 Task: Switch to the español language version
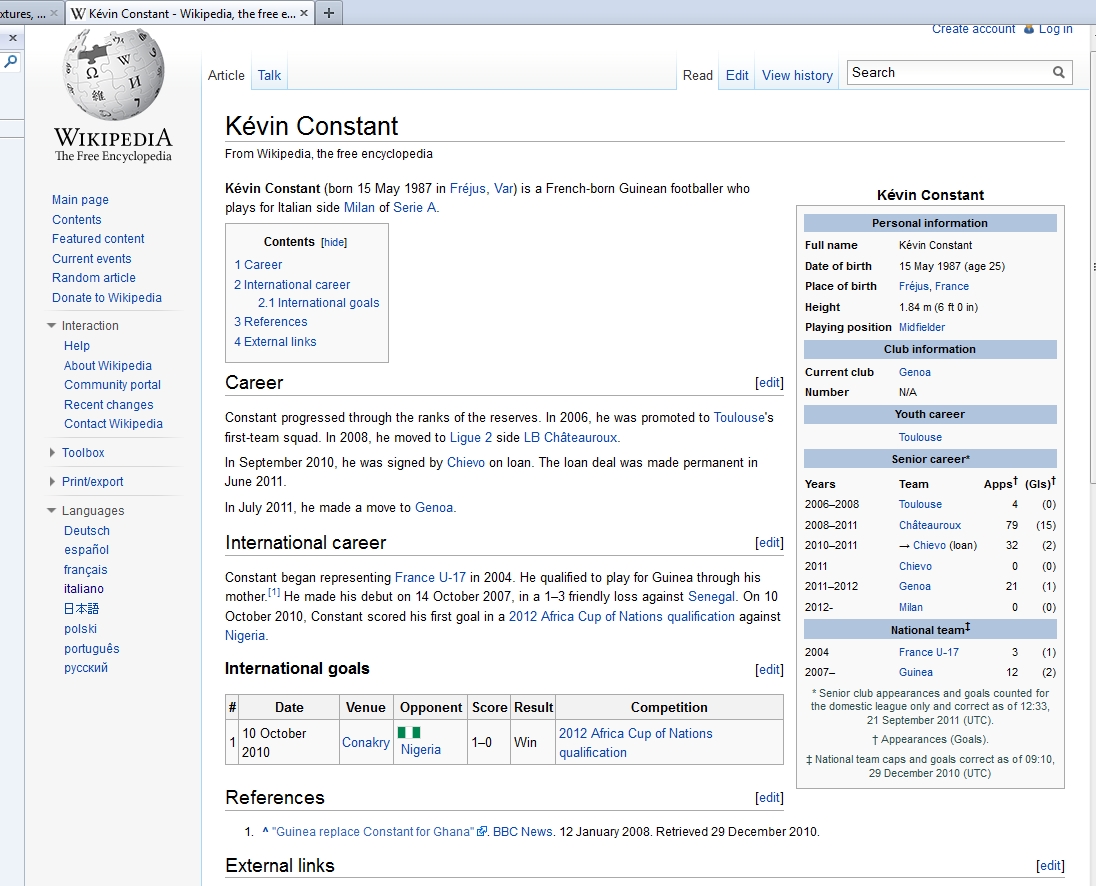[87, 550]
